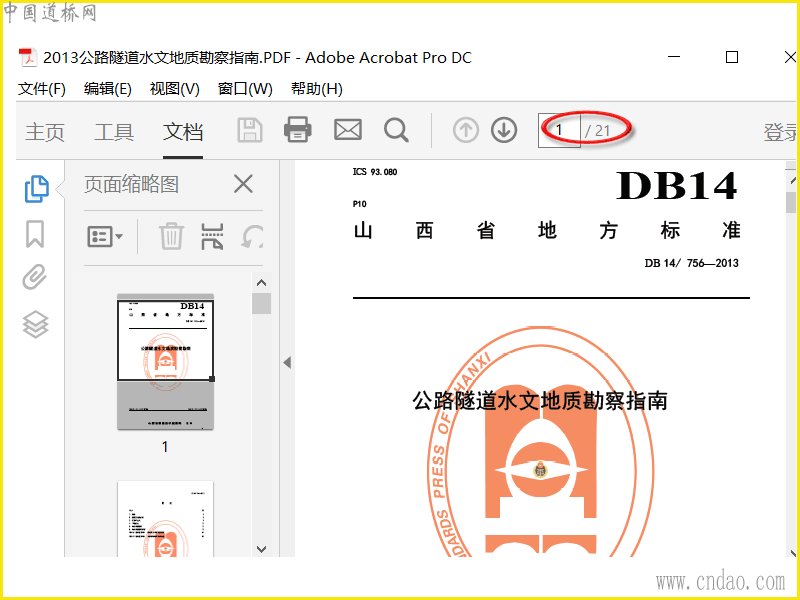The height and width of the screenshot is (600, 800).
Task: Select the Page Thumbnails sidebar icon
Action: pos(37,189)
